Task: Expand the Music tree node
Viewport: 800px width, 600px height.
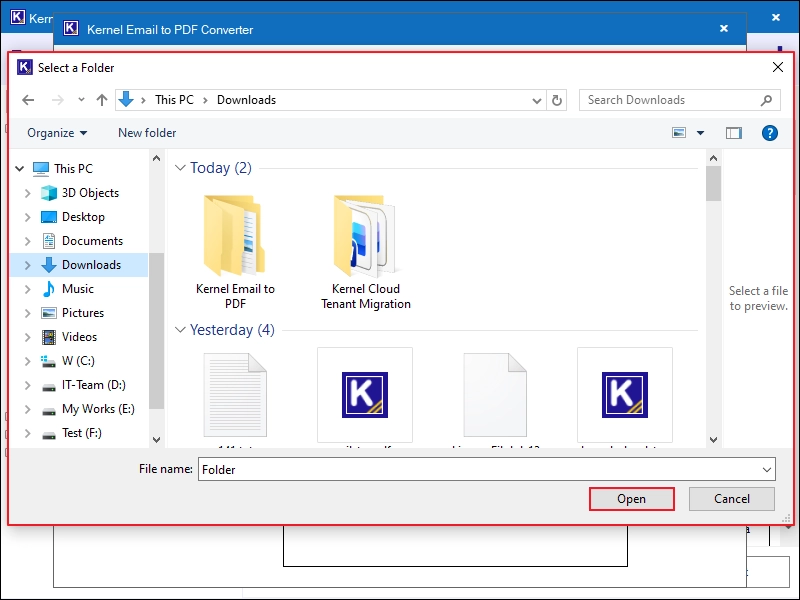Action: (28, 289)
